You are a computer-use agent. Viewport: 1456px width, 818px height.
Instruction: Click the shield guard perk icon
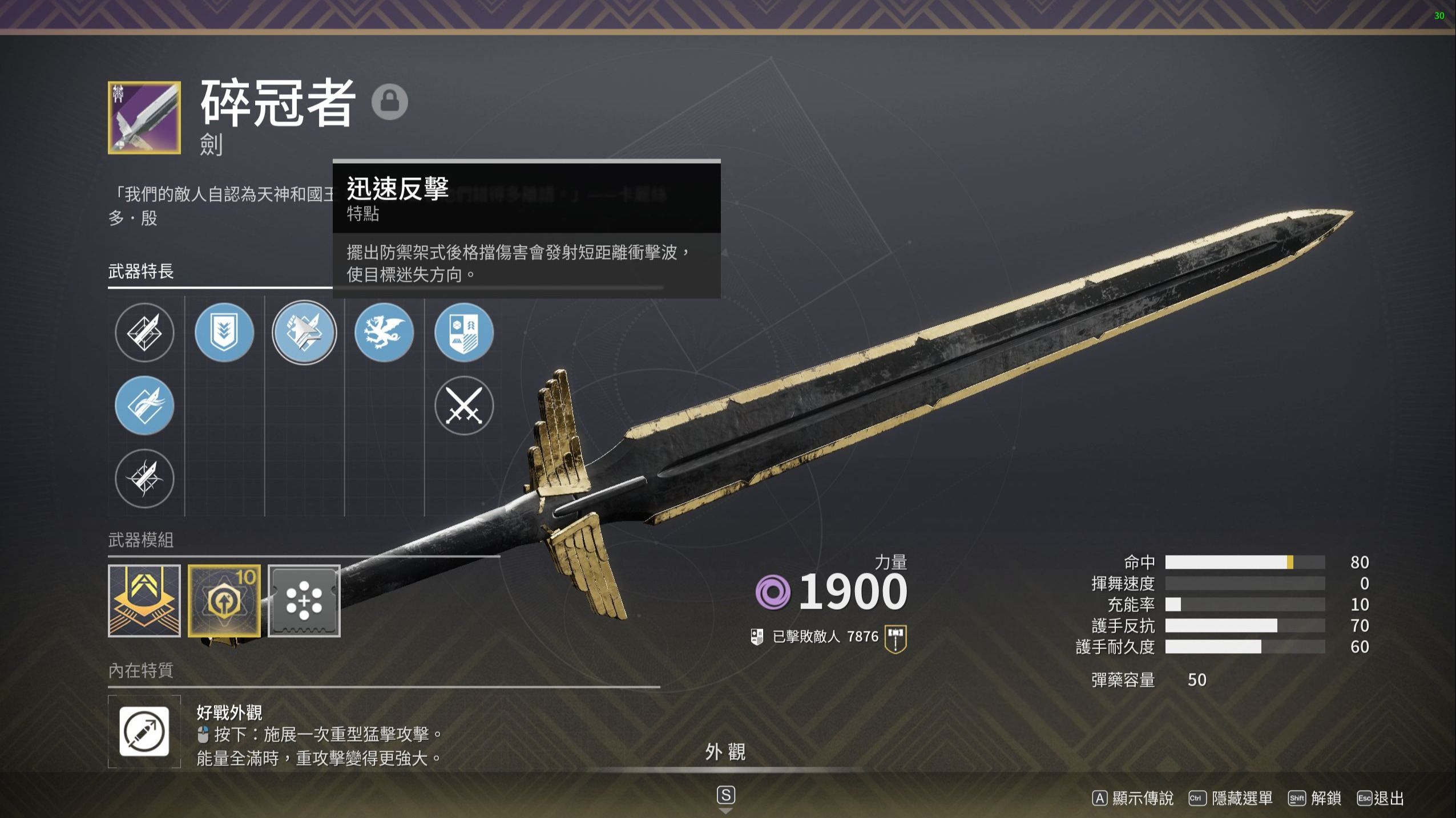click(224, 333)
